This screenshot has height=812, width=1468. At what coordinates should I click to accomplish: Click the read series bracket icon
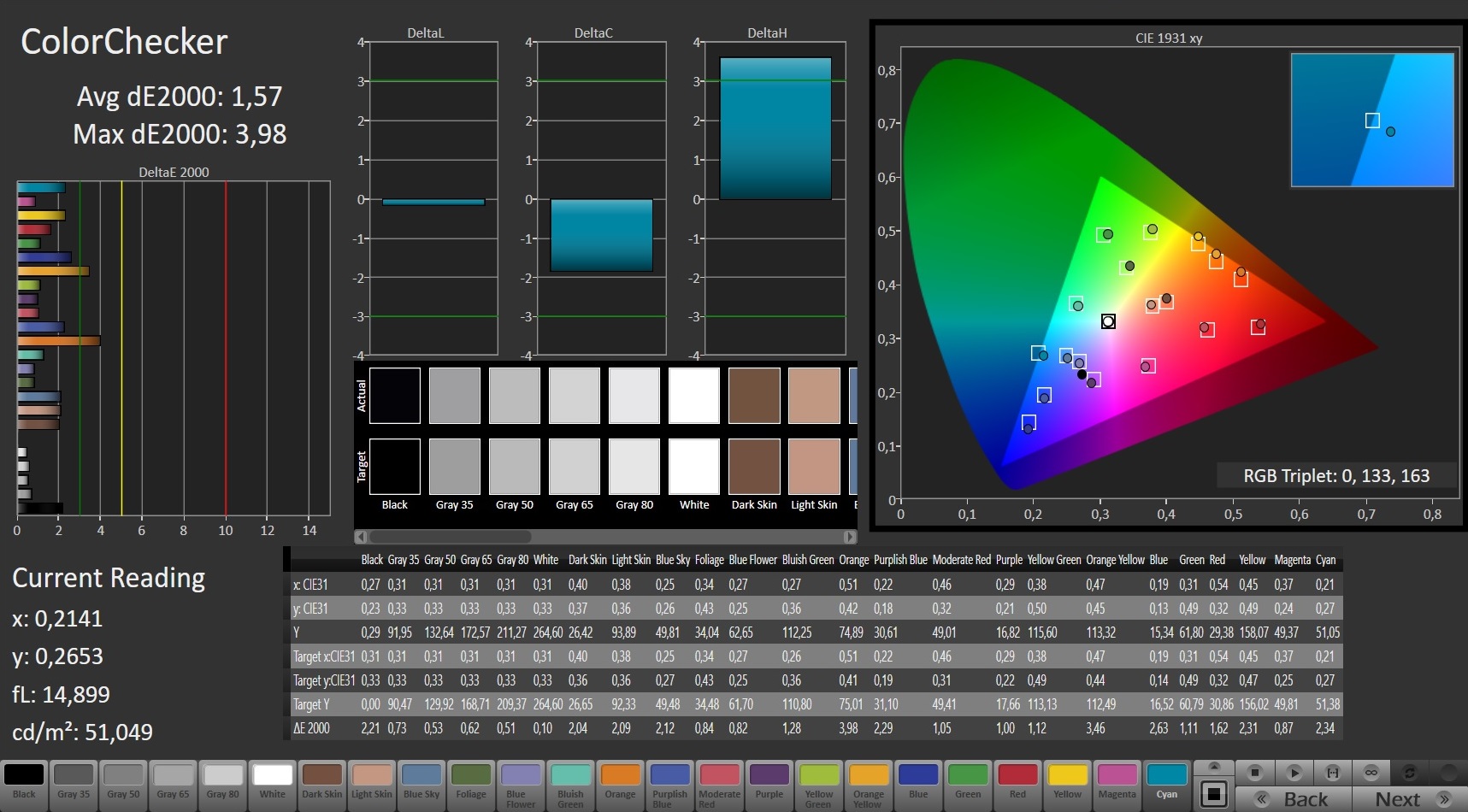tap(1332, 773)
